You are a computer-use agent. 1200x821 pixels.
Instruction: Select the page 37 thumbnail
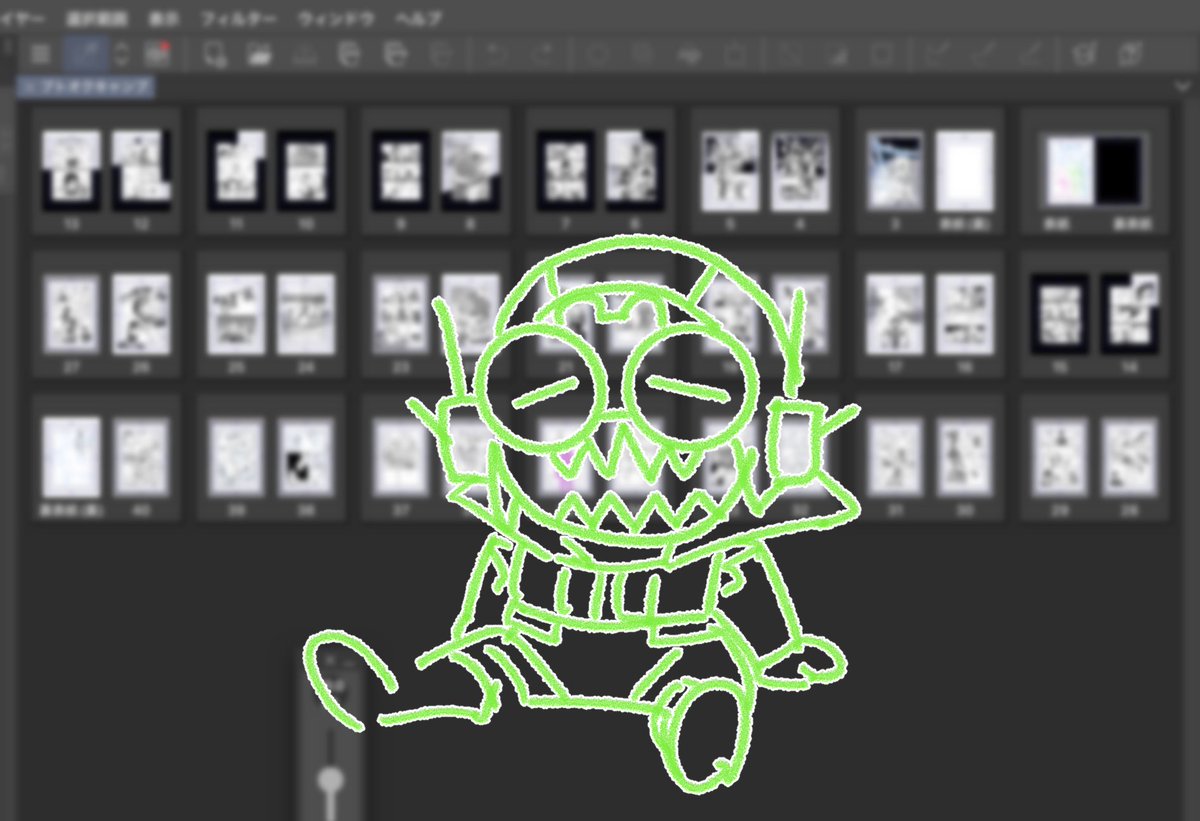(x=401, y=457)
